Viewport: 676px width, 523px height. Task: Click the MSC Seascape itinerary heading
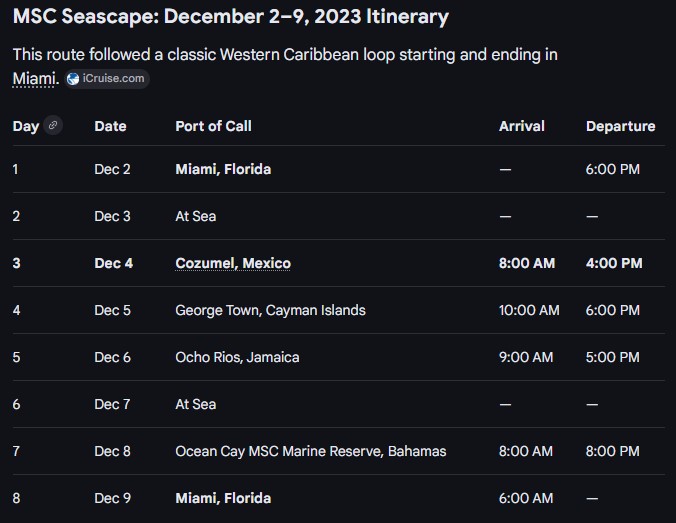231,17
